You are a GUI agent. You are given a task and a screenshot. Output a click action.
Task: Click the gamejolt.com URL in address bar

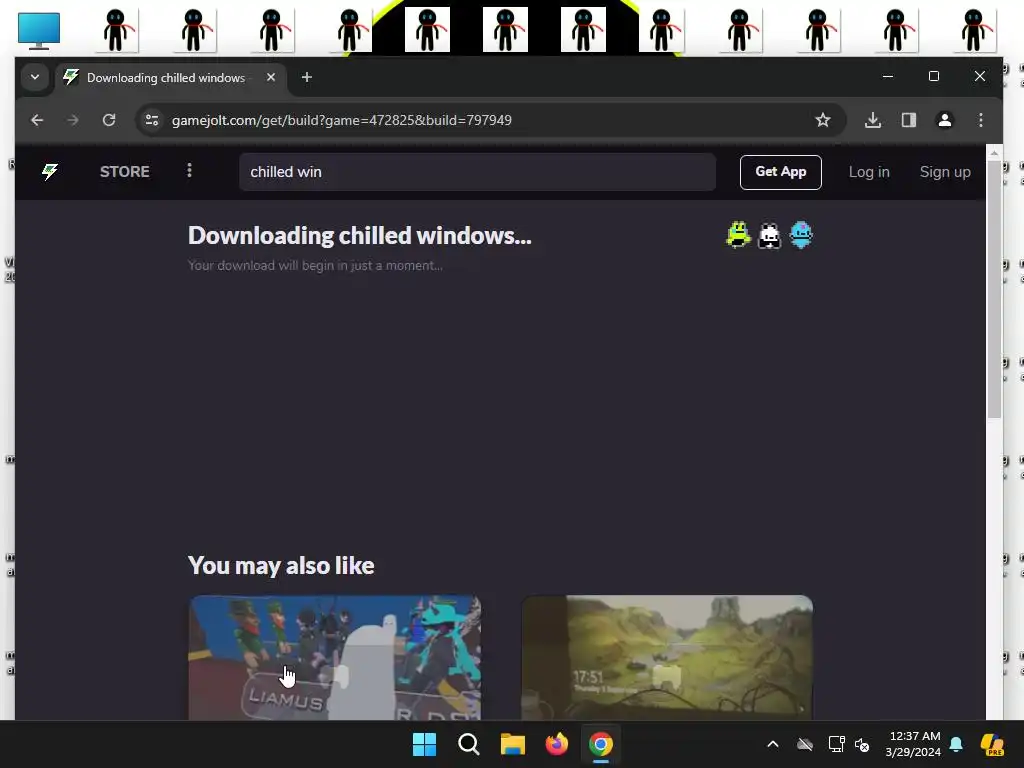pyautogui.click(x=342, y=120)
